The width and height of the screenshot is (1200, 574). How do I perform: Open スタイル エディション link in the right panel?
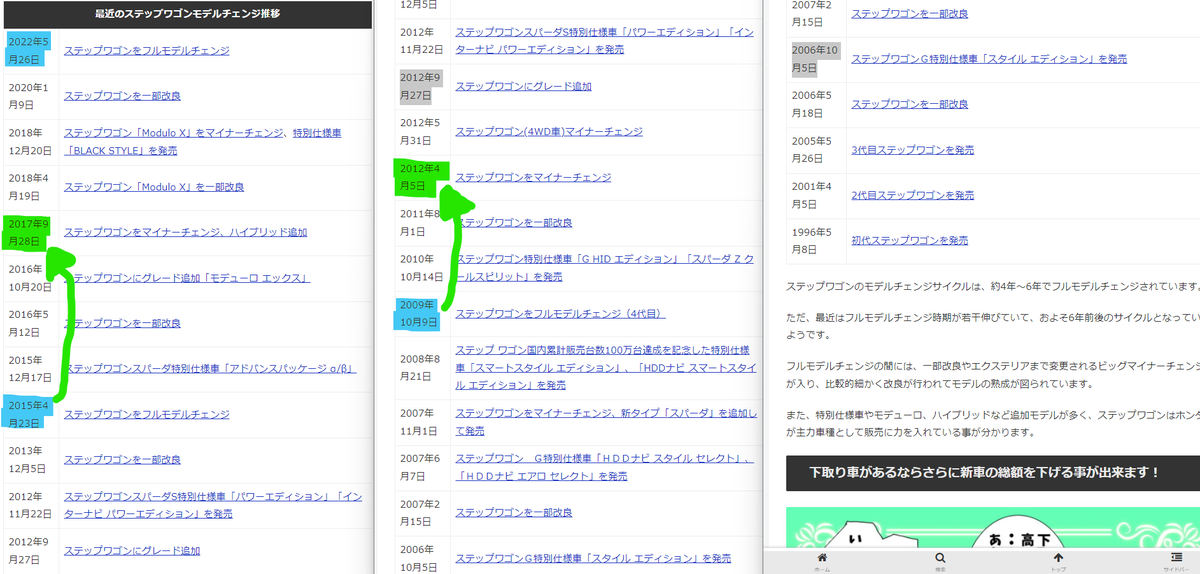pos(989,59)
